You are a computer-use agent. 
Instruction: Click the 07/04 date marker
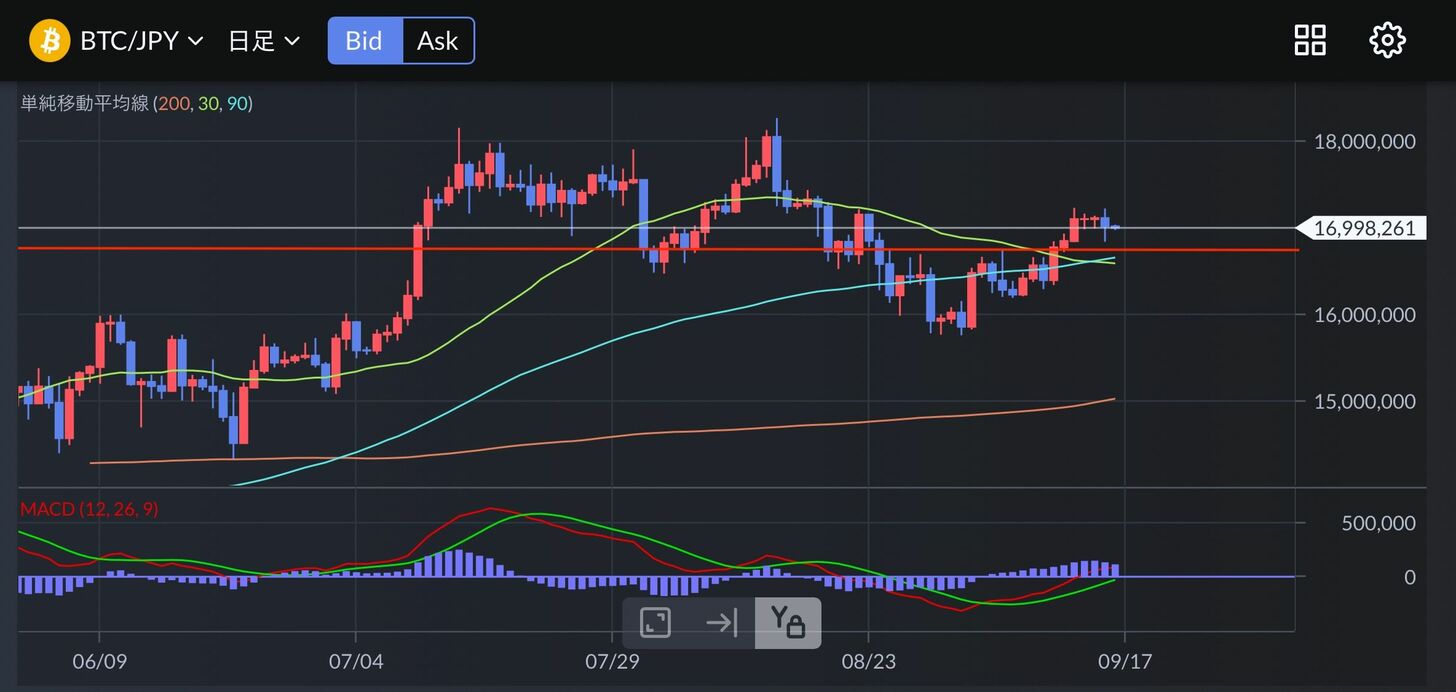(355, 662)
